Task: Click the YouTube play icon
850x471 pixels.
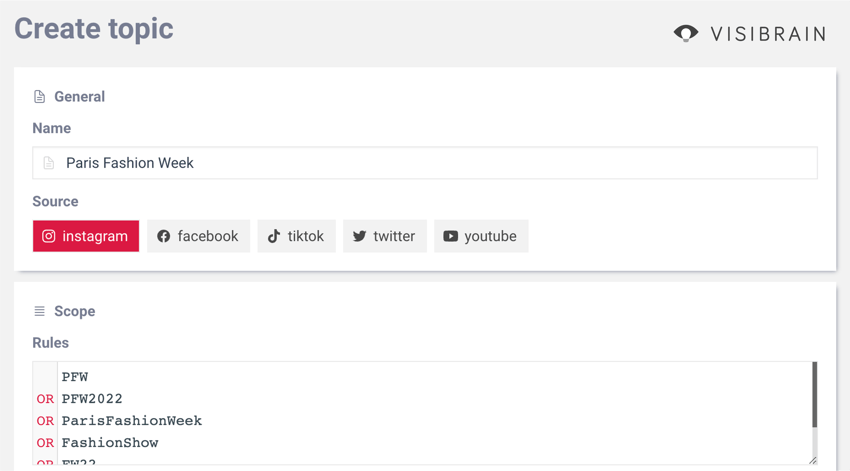Action: pyautogui.click(x=450, y=236)
